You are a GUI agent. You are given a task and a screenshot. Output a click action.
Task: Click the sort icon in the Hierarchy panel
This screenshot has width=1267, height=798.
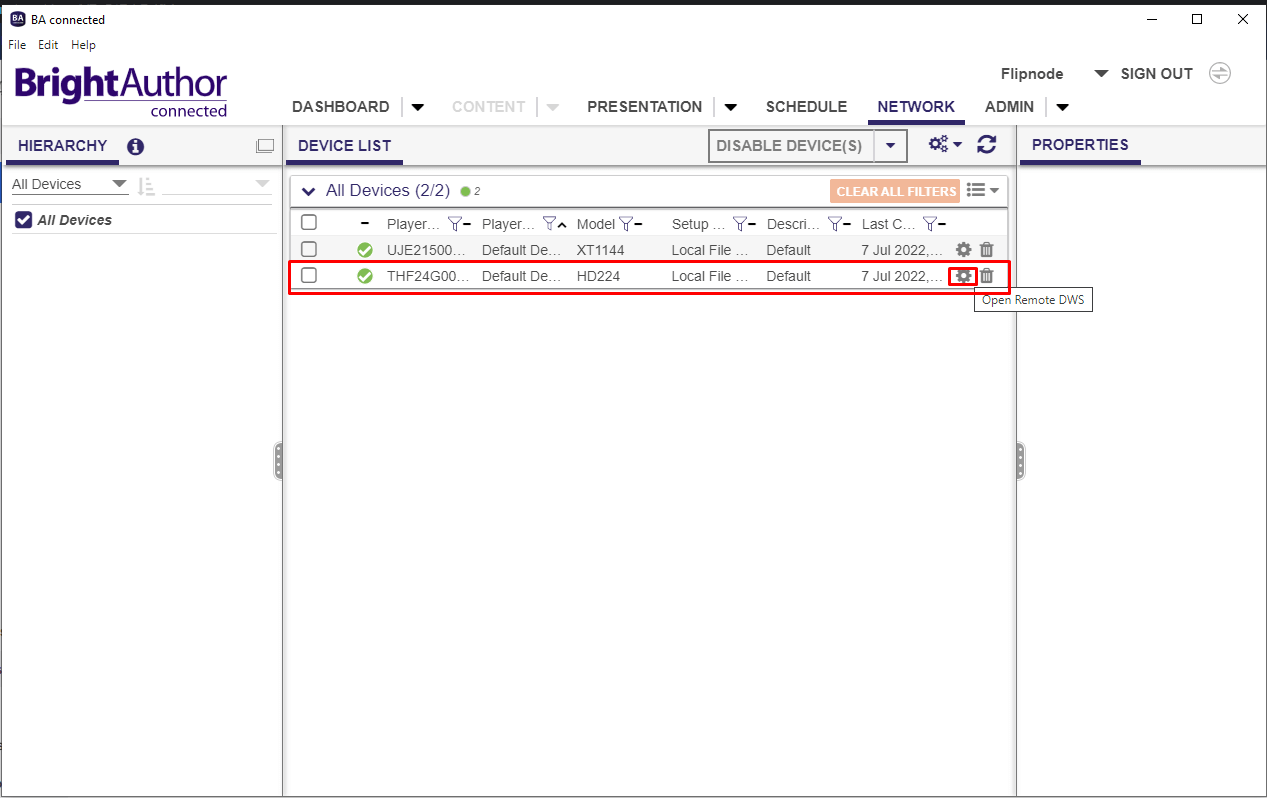pos(146,185)
